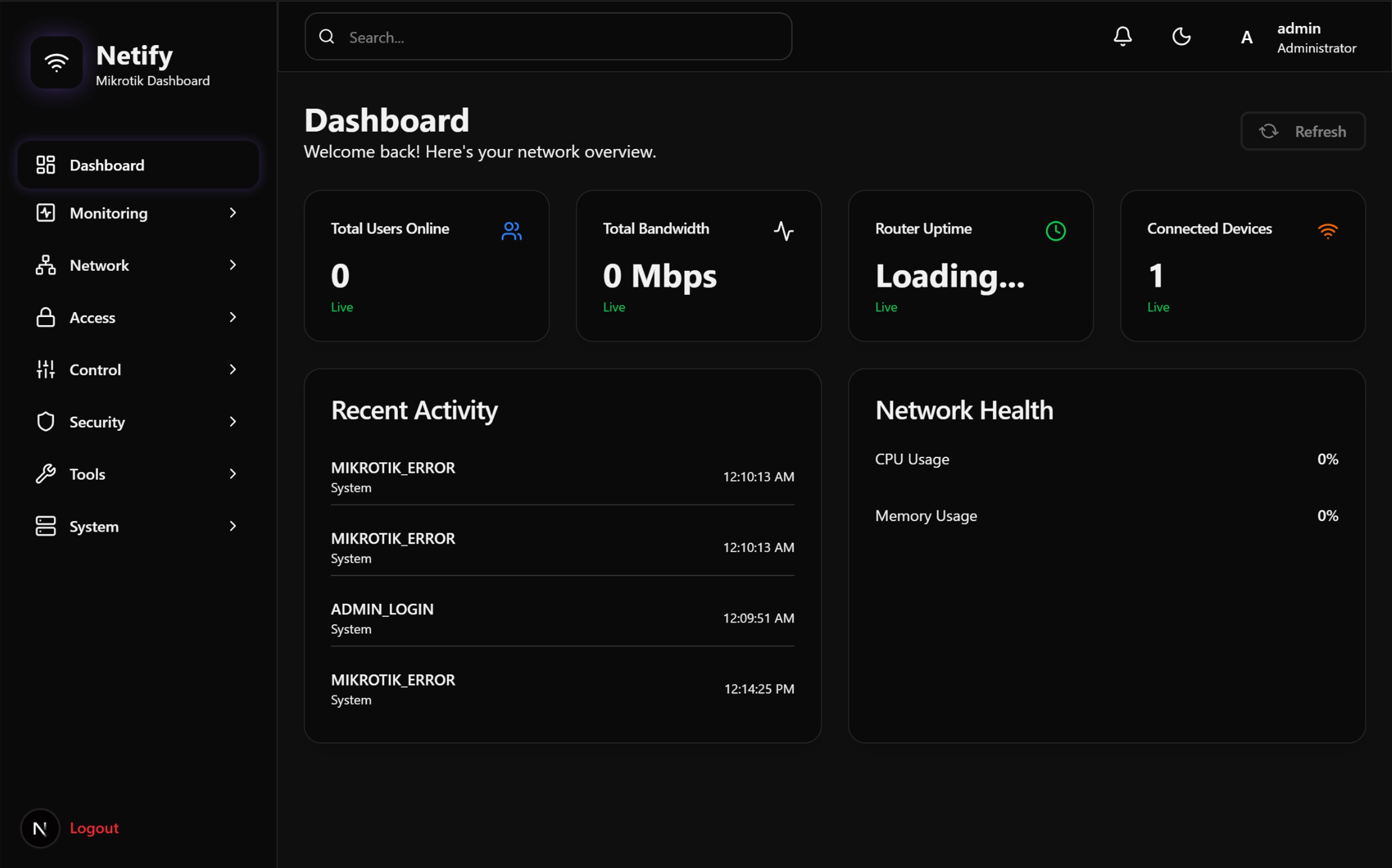Click the round N badge near Logout

(40, 828)
